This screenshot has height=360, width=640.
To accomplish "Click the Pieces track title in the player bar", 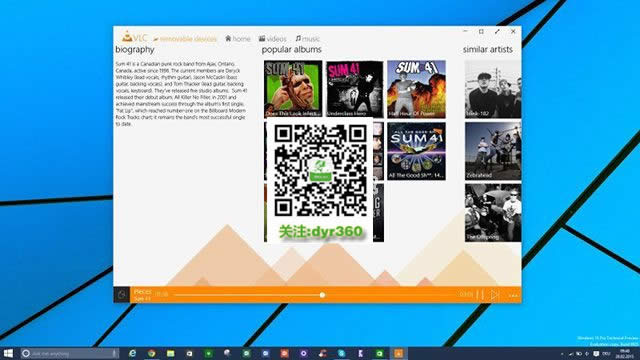I will point(142,292).
